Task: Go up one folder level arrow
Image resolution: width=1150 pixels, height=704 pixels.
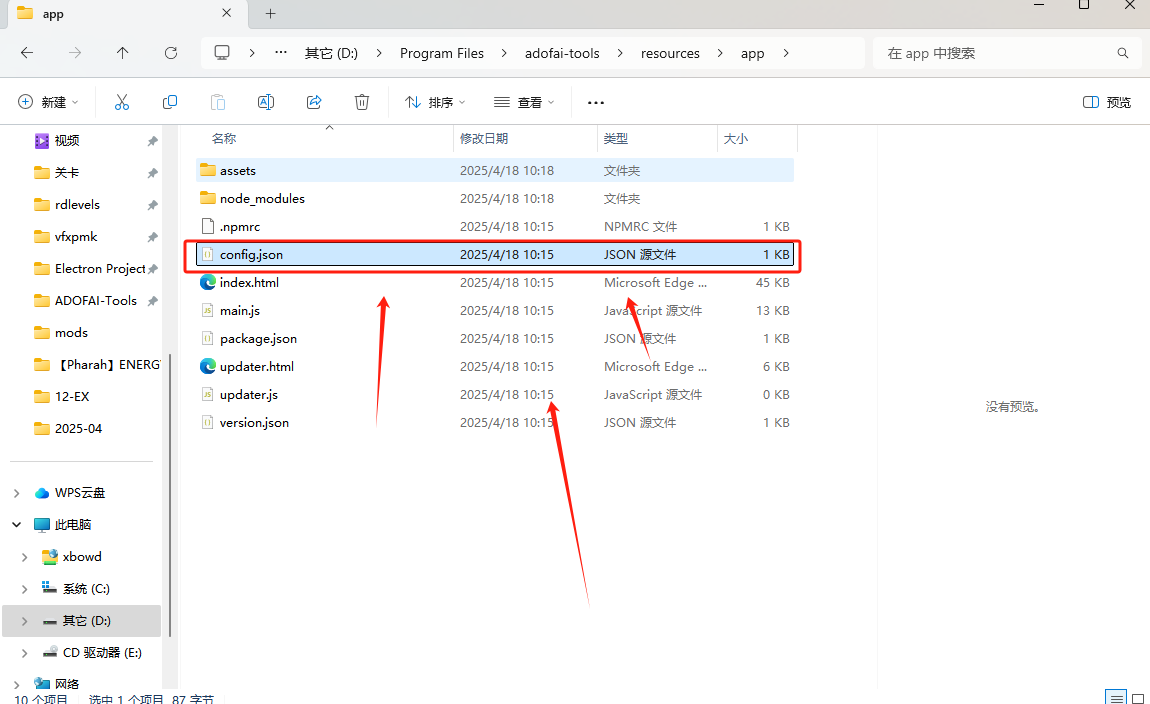Action: [122, 53]
